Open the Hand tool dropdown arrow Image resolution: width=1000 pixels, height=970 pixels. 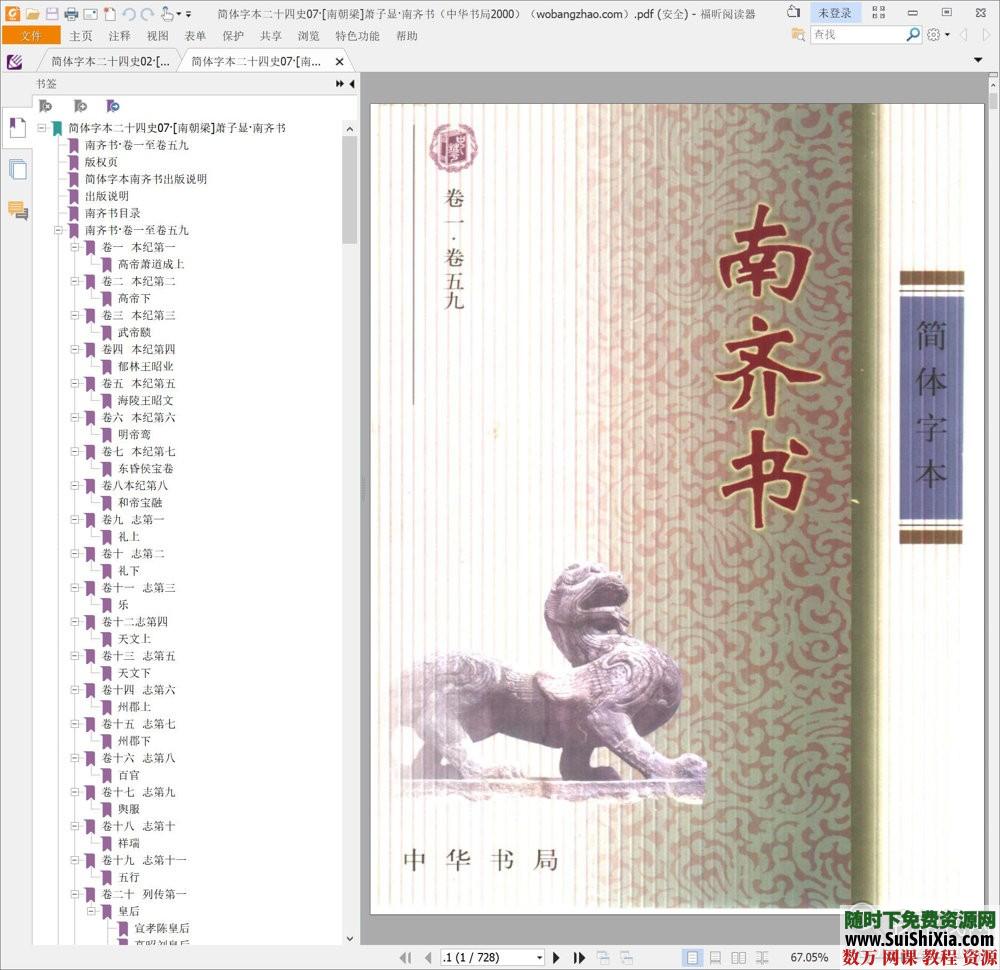(x=178, y=13)
